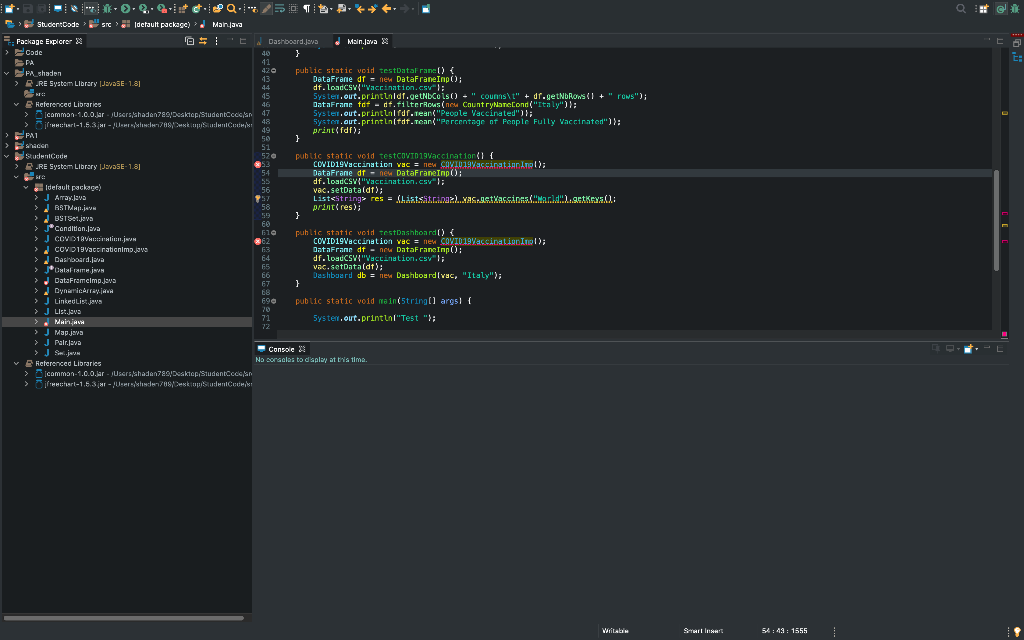
Task: Toggle Show Whitespace Characters in the toolbar
Action: [309, 8]
